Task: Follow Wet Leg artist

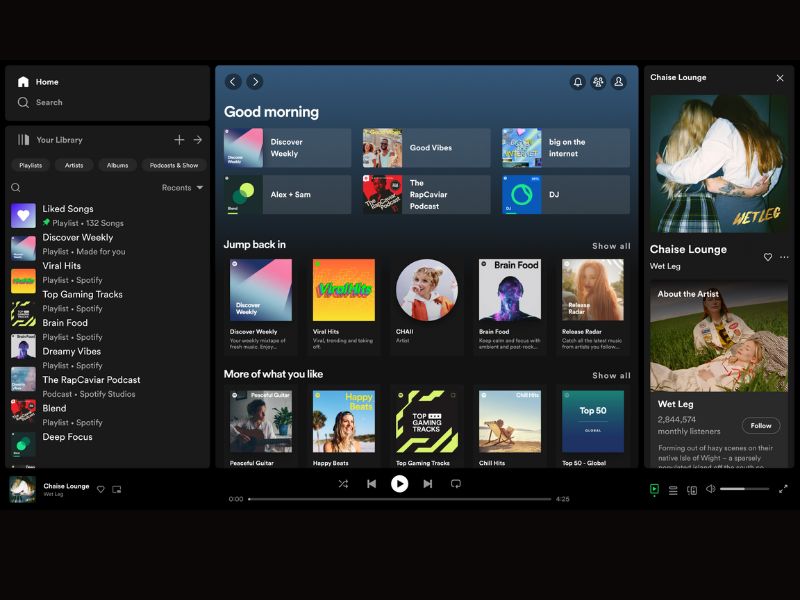Action: (761, 426)
